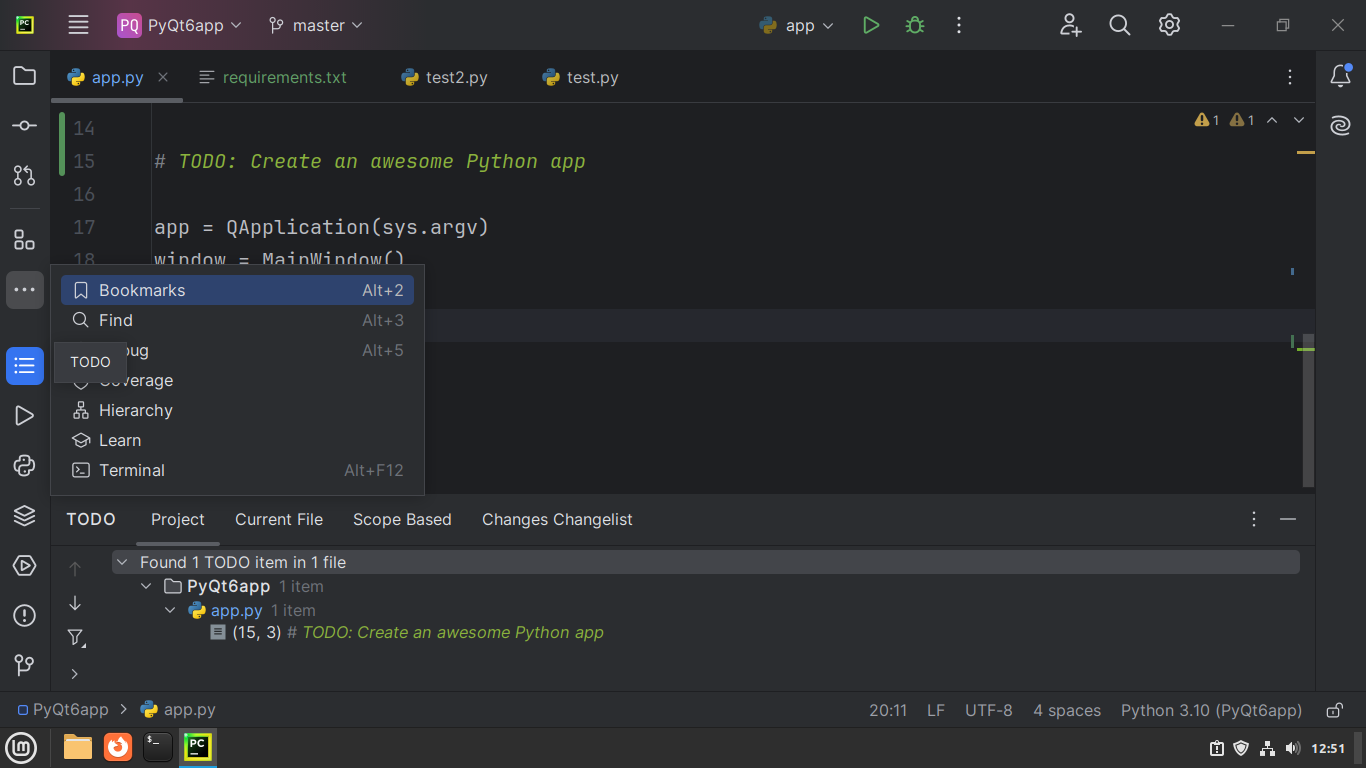Open the PyQt6app project dropdown
Viewport: 1366px width, 768px height.
point(180,25)
